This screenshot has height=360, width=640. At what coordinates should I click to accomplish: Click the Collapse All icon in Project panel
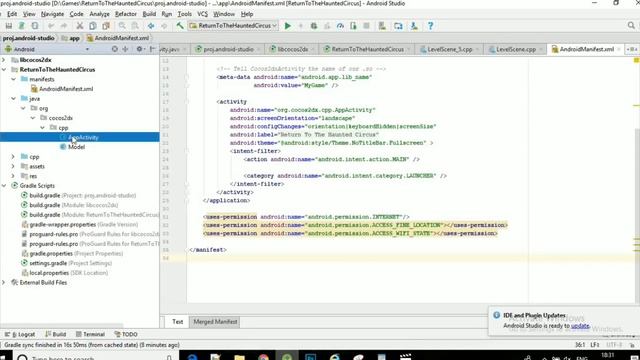pos(125,49)
